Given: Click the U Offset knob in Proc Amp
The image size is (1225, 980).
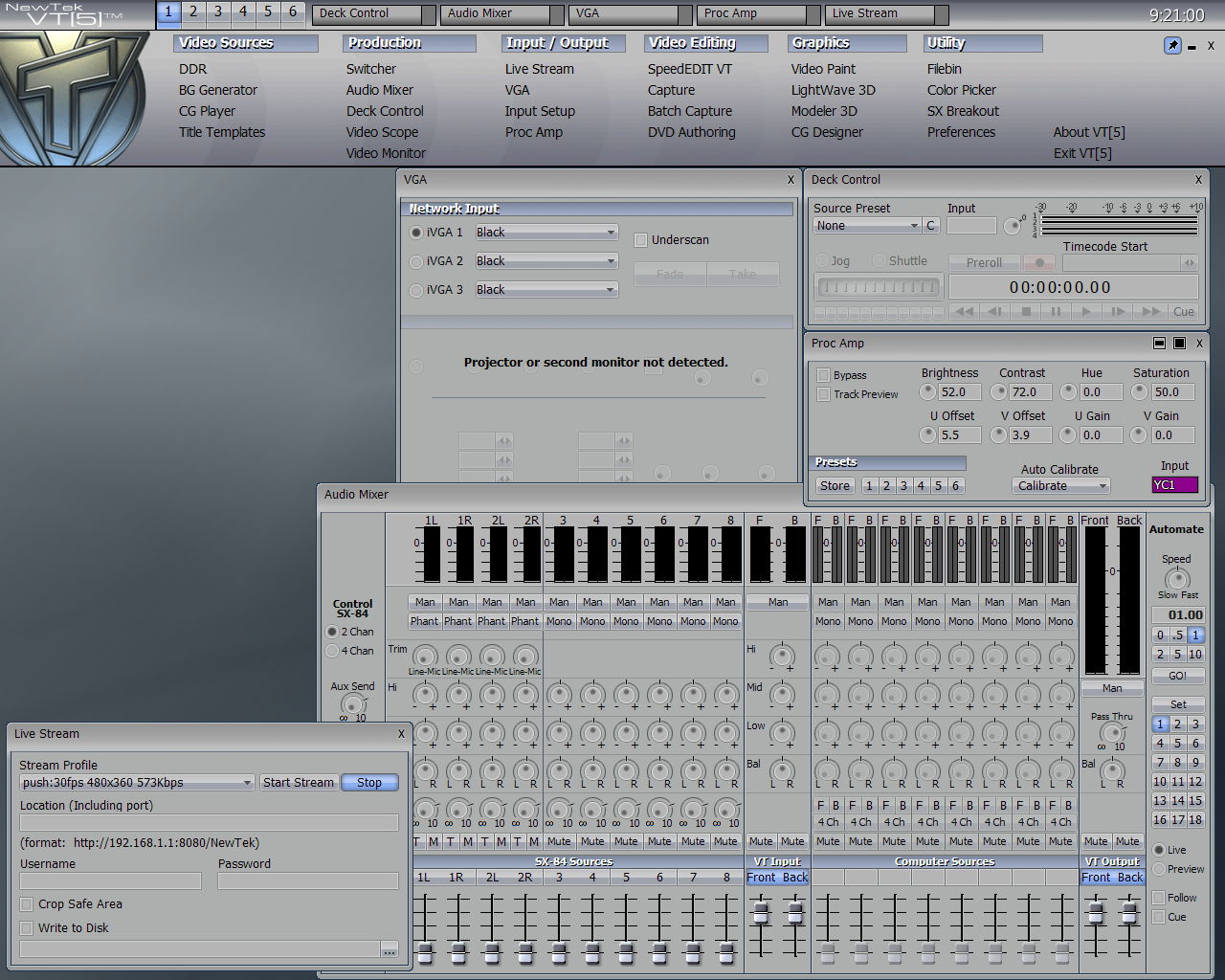Looking at the screenshot, I should (927, 434).
